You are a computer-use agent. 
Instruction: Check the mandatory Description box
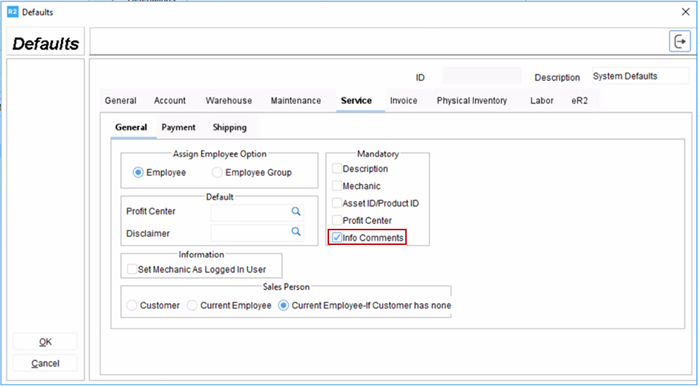tap(337, 169)
